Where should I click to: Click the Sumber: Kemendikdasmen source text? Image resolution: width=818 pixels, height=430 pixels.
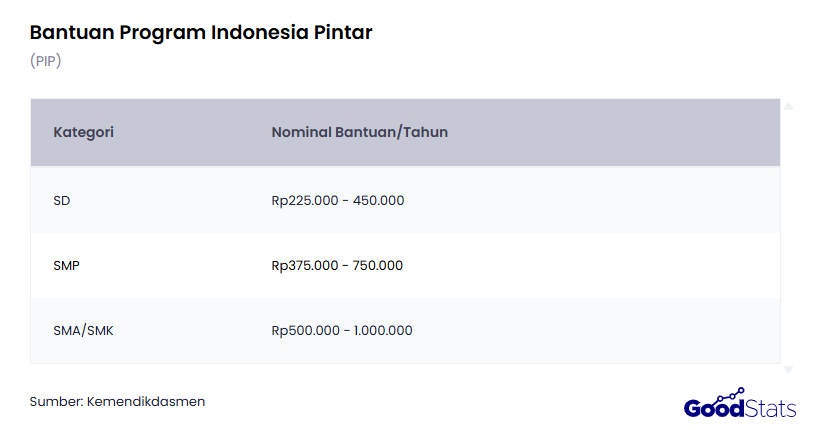117,401
